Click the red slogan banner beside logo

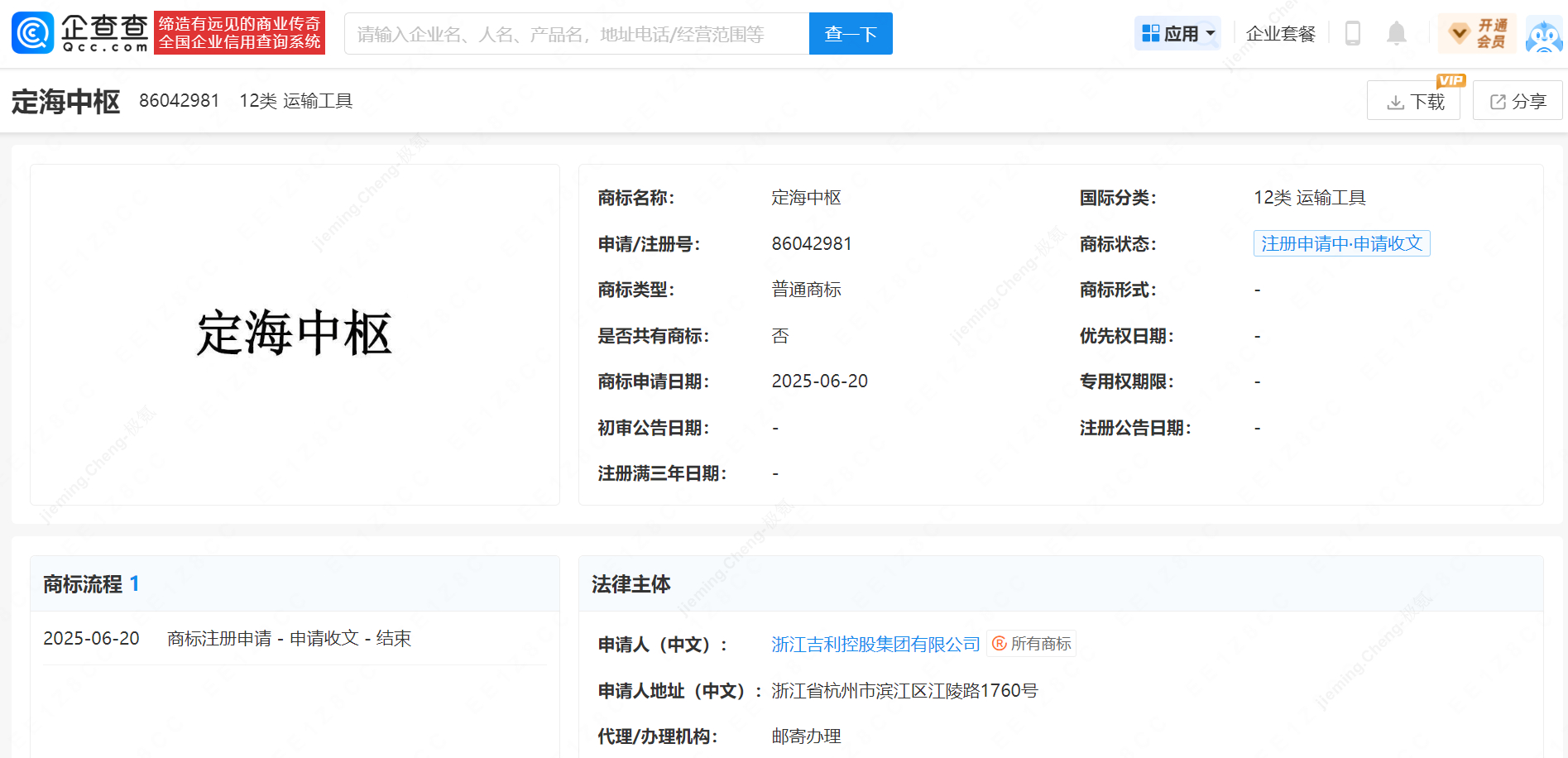240,33
